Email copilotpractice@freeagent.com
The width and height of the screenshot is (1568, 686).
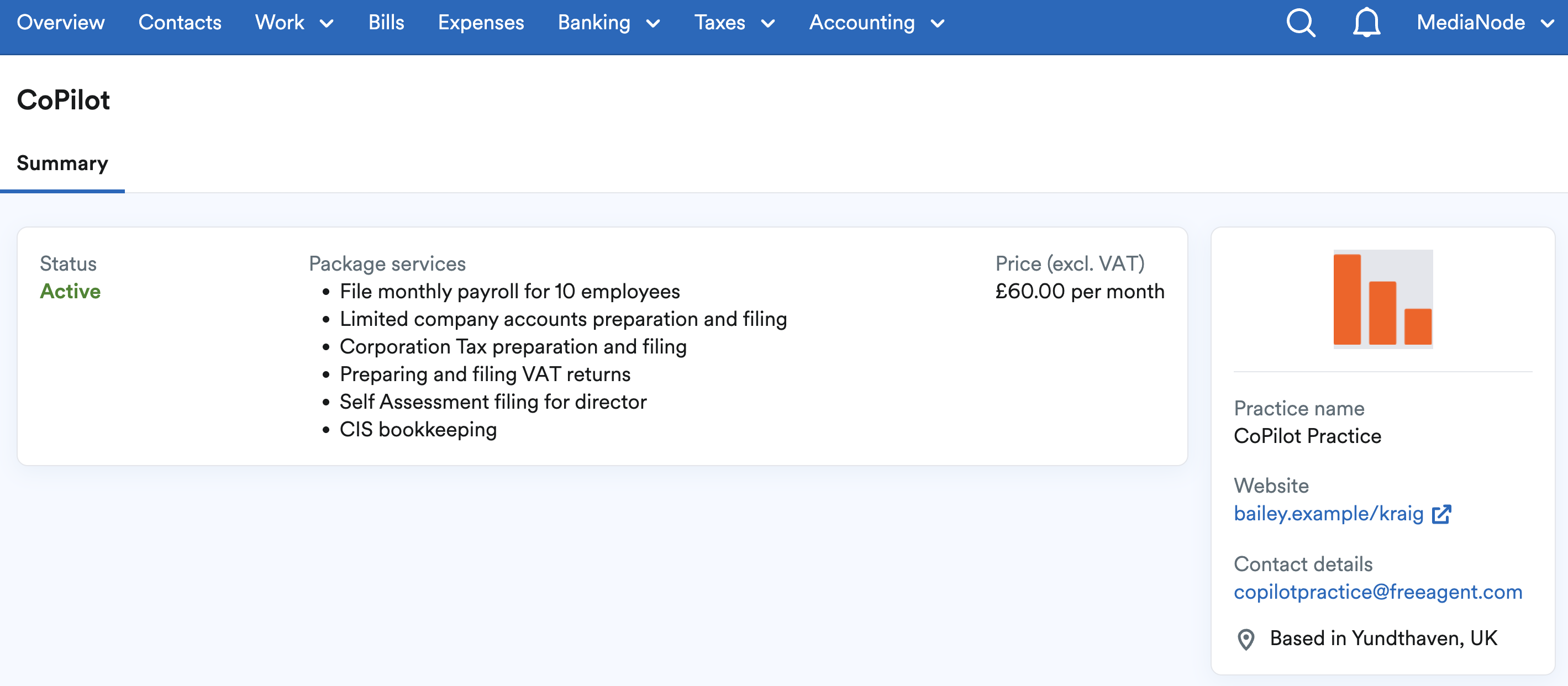1378,592
